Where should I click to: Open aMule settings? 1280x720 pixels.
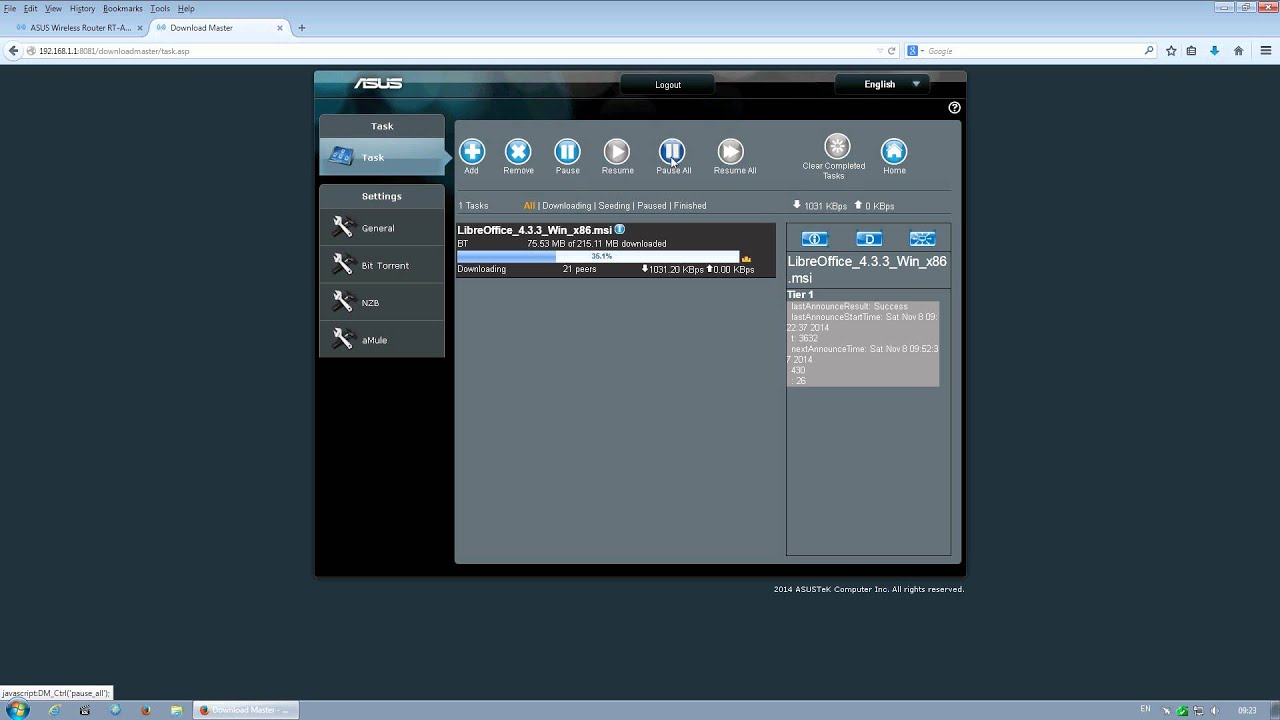(382, 340)
